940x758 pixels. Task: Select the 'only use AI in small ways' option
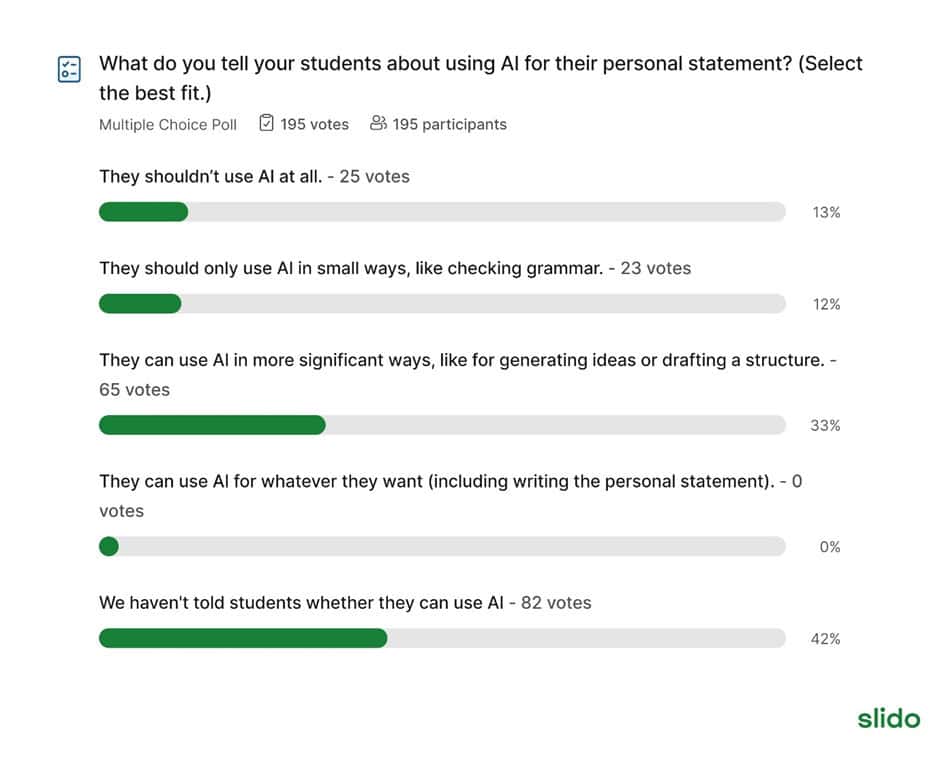click(x=395, y=268)
